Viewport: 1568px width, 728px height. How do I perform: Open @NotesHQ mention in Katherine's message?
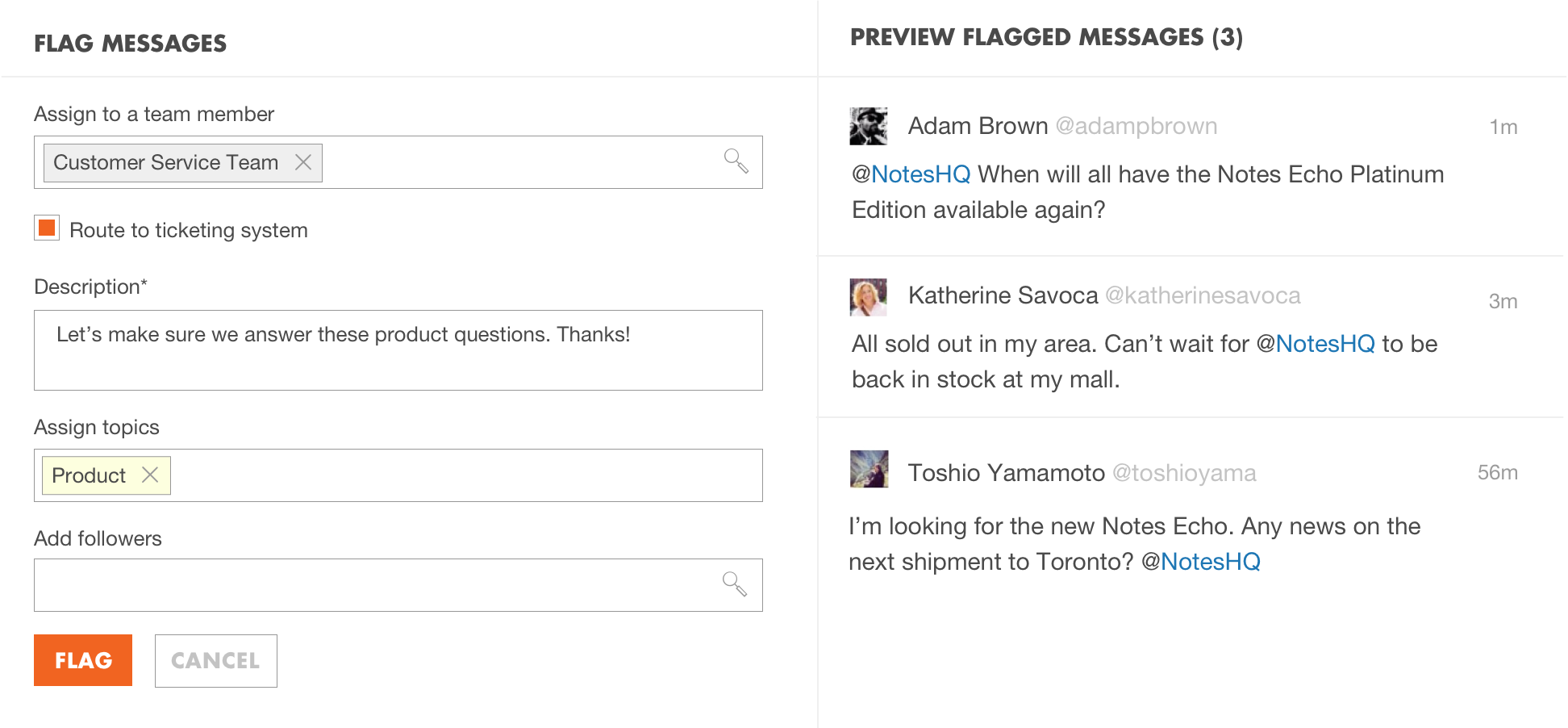[x=1316, y=344]
